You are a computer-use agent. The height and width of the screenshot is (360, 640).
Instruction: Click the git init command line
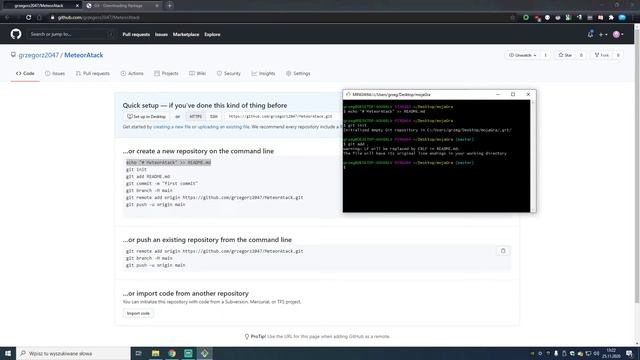tap(136, 169)
